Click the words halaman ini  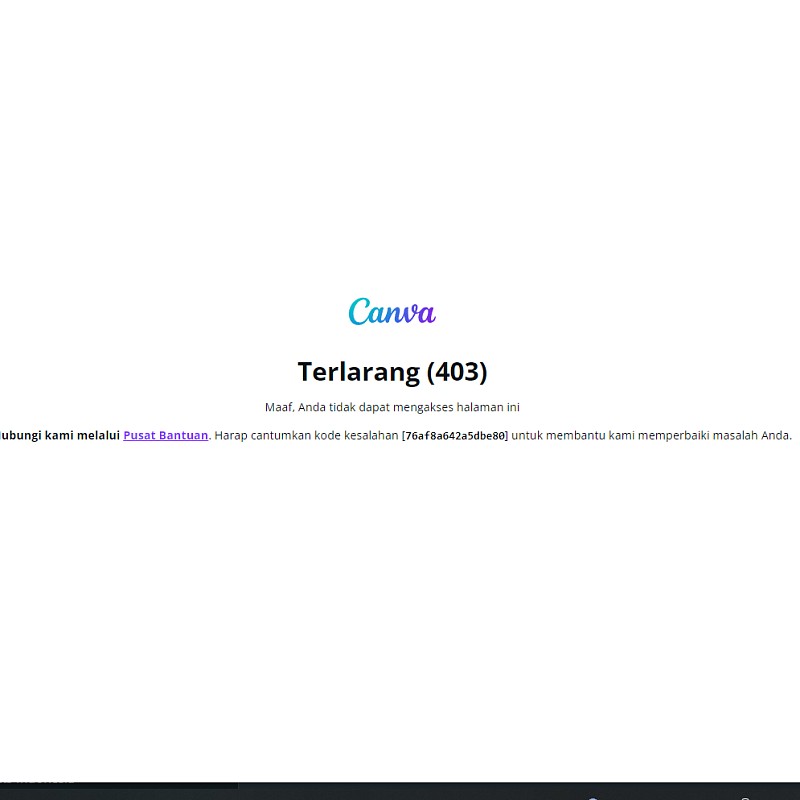[491, 407]
